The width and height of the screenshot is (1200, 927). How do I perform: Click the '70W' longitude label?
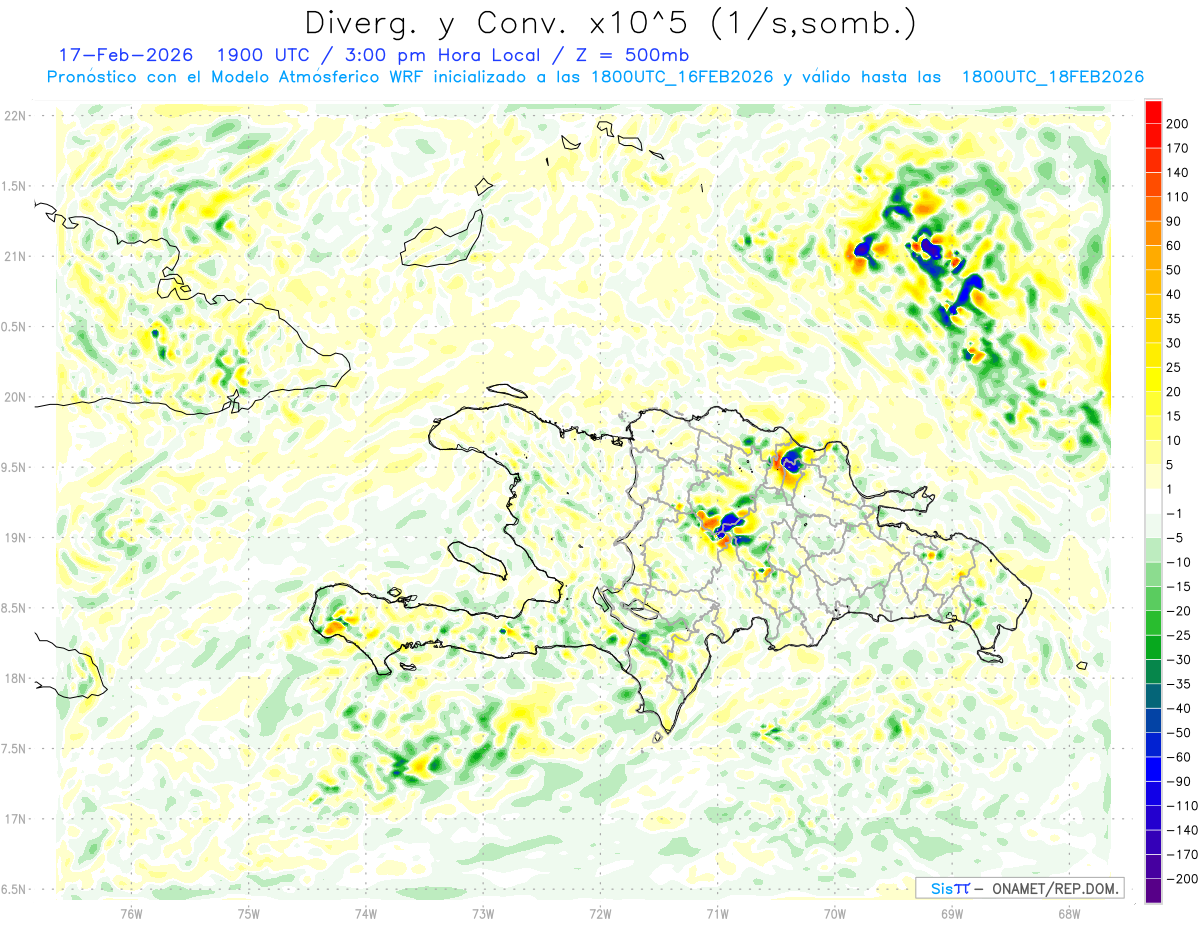[x=834, y=913]
